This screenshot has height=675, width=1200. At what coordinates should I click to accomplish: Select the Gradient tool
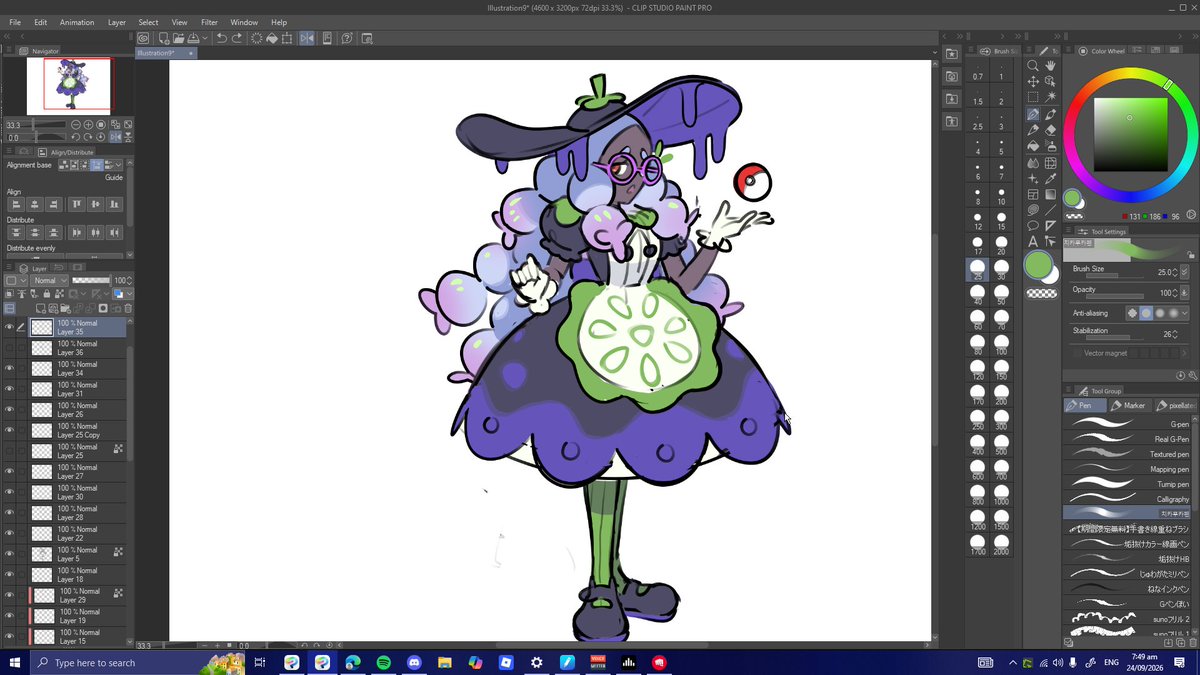click(1051, 193)
